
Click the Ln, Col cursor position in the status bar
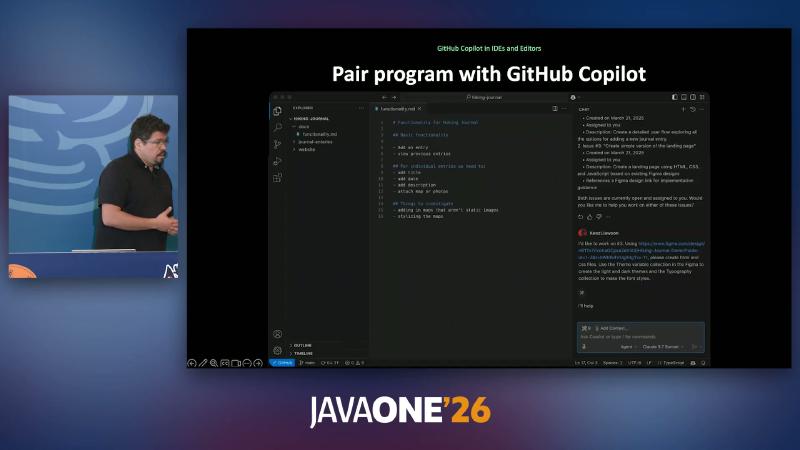tap(586, 363)
